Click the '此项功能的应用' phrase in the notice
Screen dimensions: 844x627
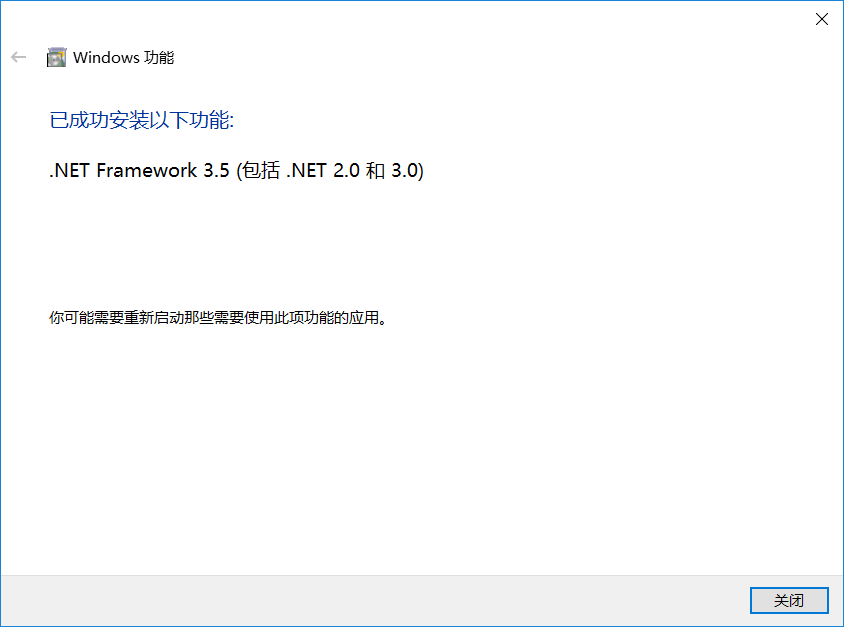point(327,318)
